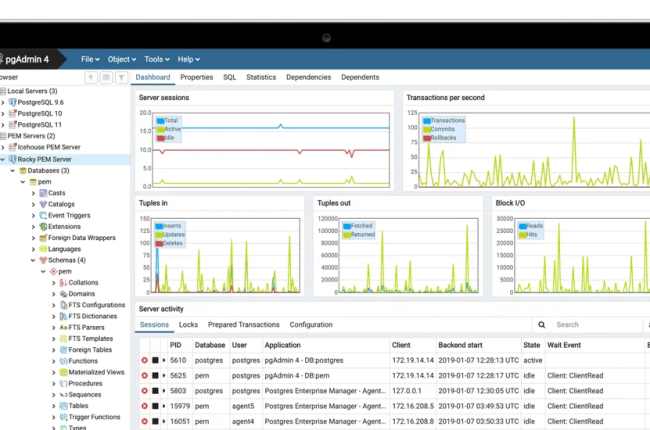Click the Domains node icon
This screenshot has width=650, height=430.
tap(63, 294)
